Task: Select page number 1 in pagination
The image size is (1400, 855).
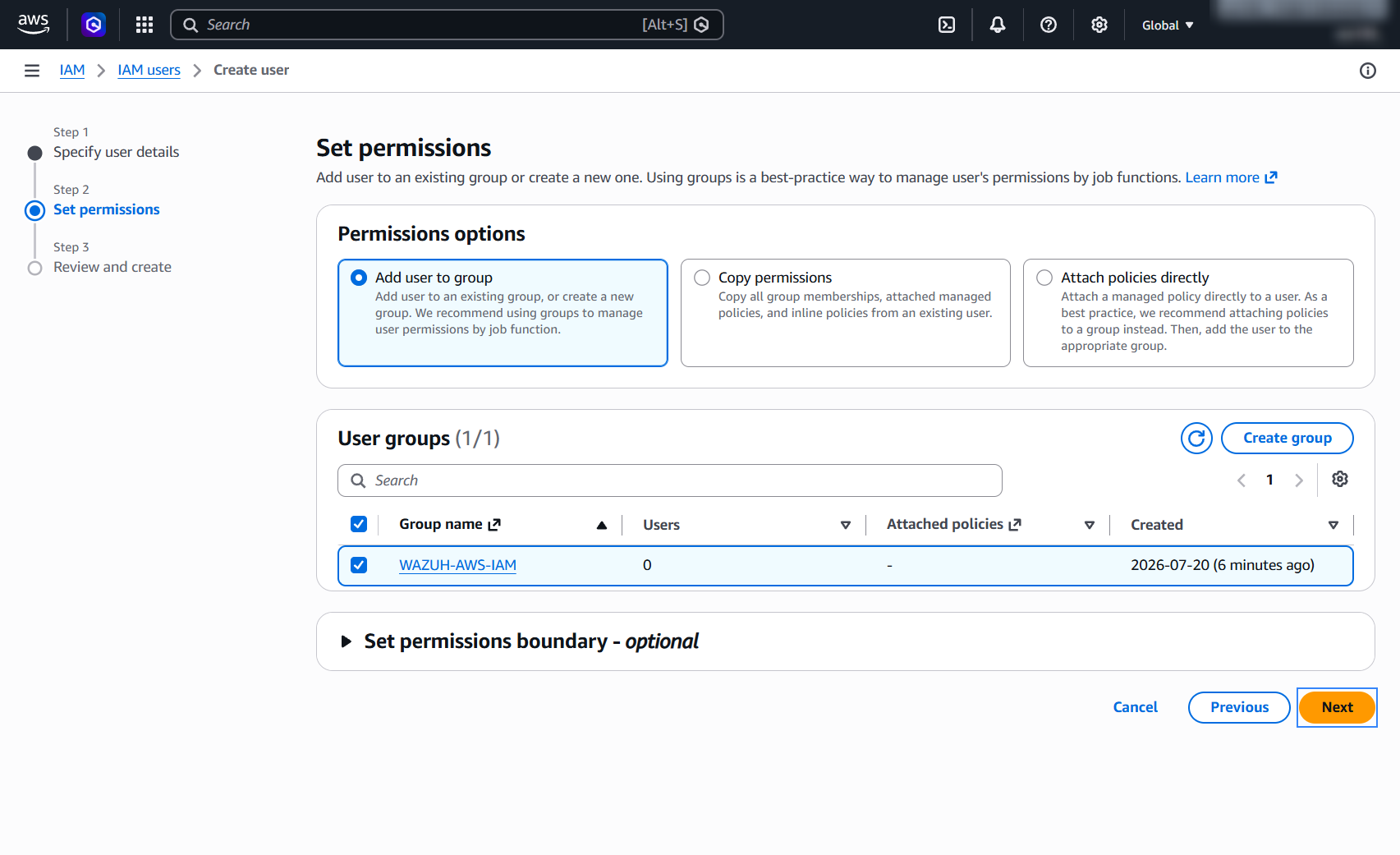Action: pos(1269,480)
